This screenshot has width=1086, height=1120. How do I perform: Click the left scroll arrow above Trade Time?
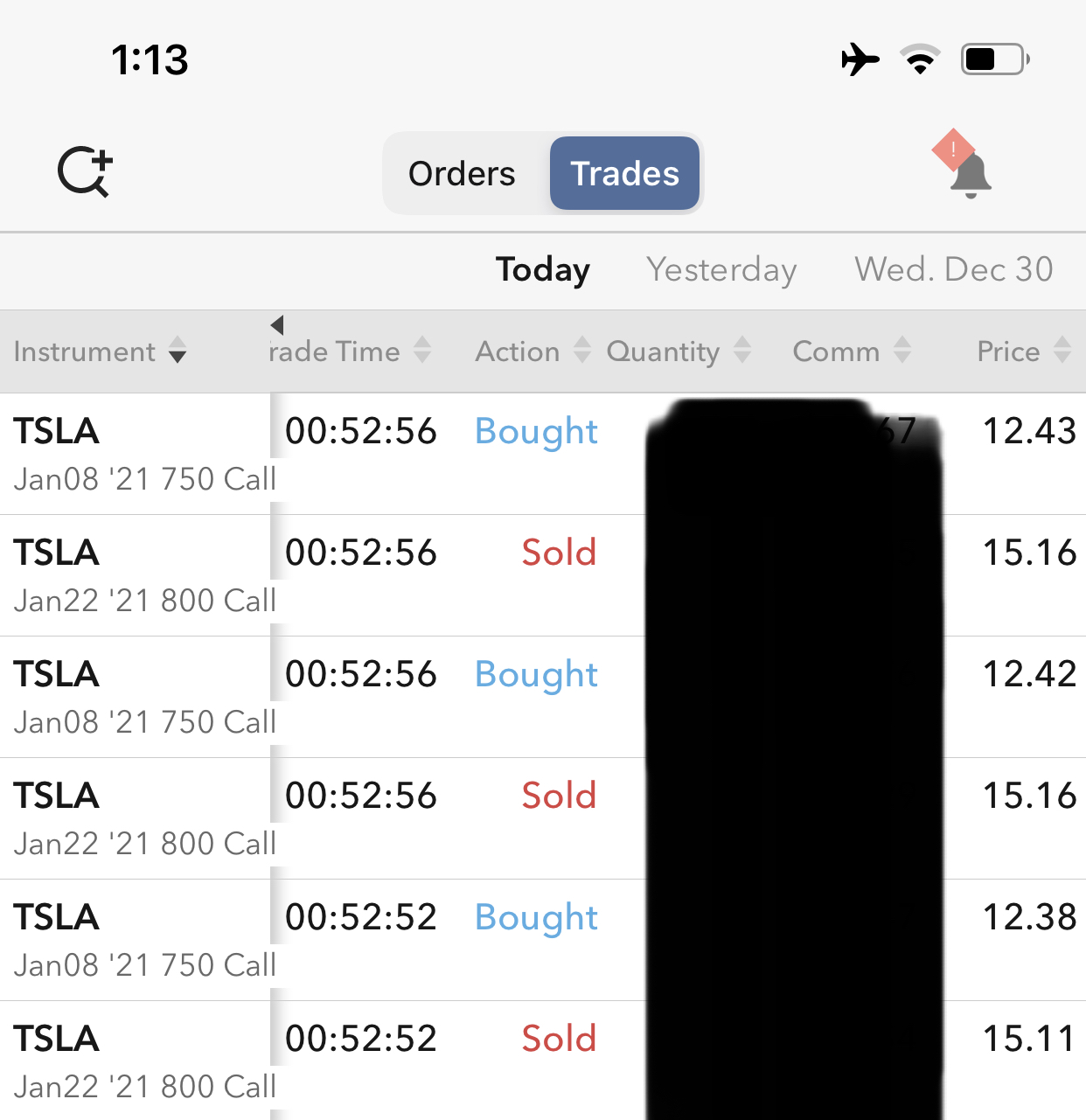(277, 325)
